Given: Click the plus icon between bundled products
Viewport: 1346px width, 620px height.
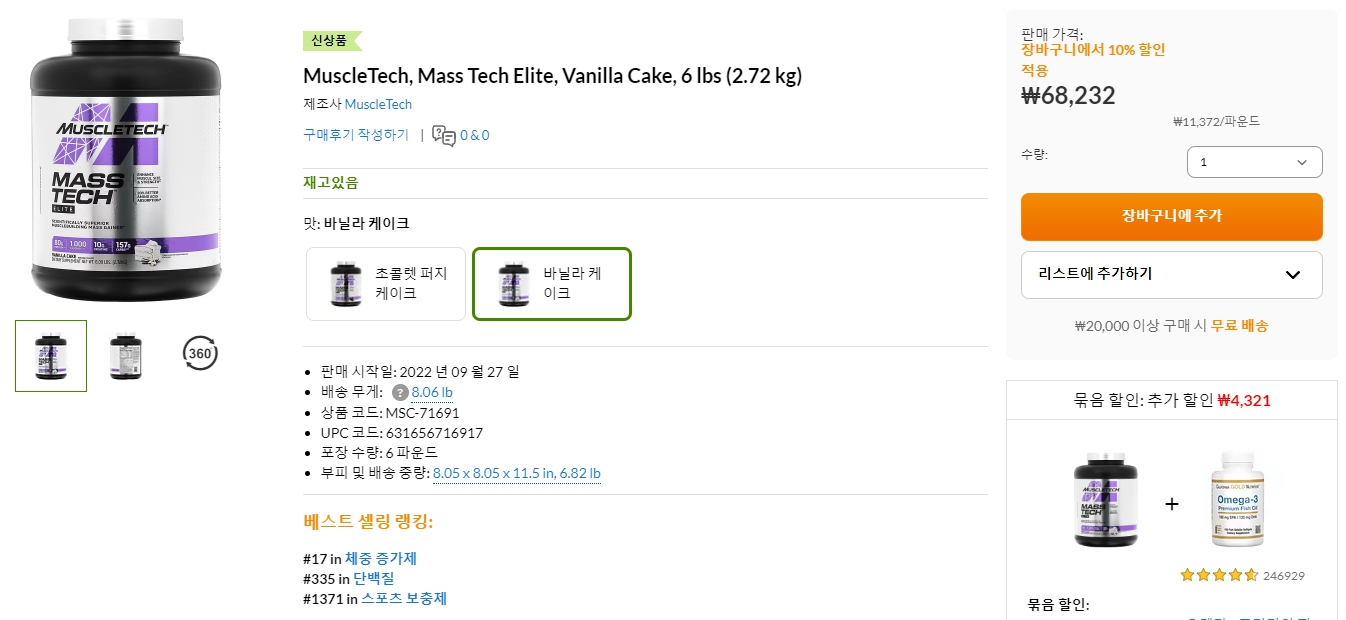Looking at the screenshot, I should click(x=1171, y=504).
